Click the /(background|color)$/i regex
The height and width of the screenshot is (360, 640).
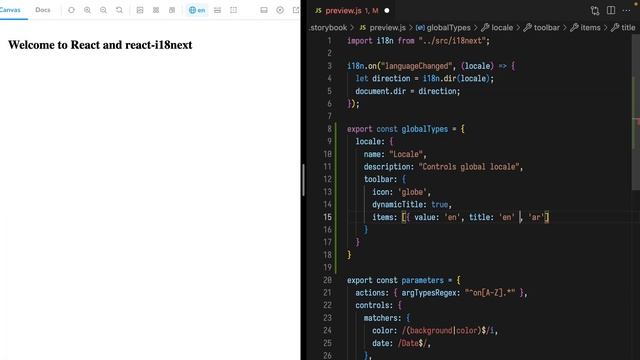[448, 331]
